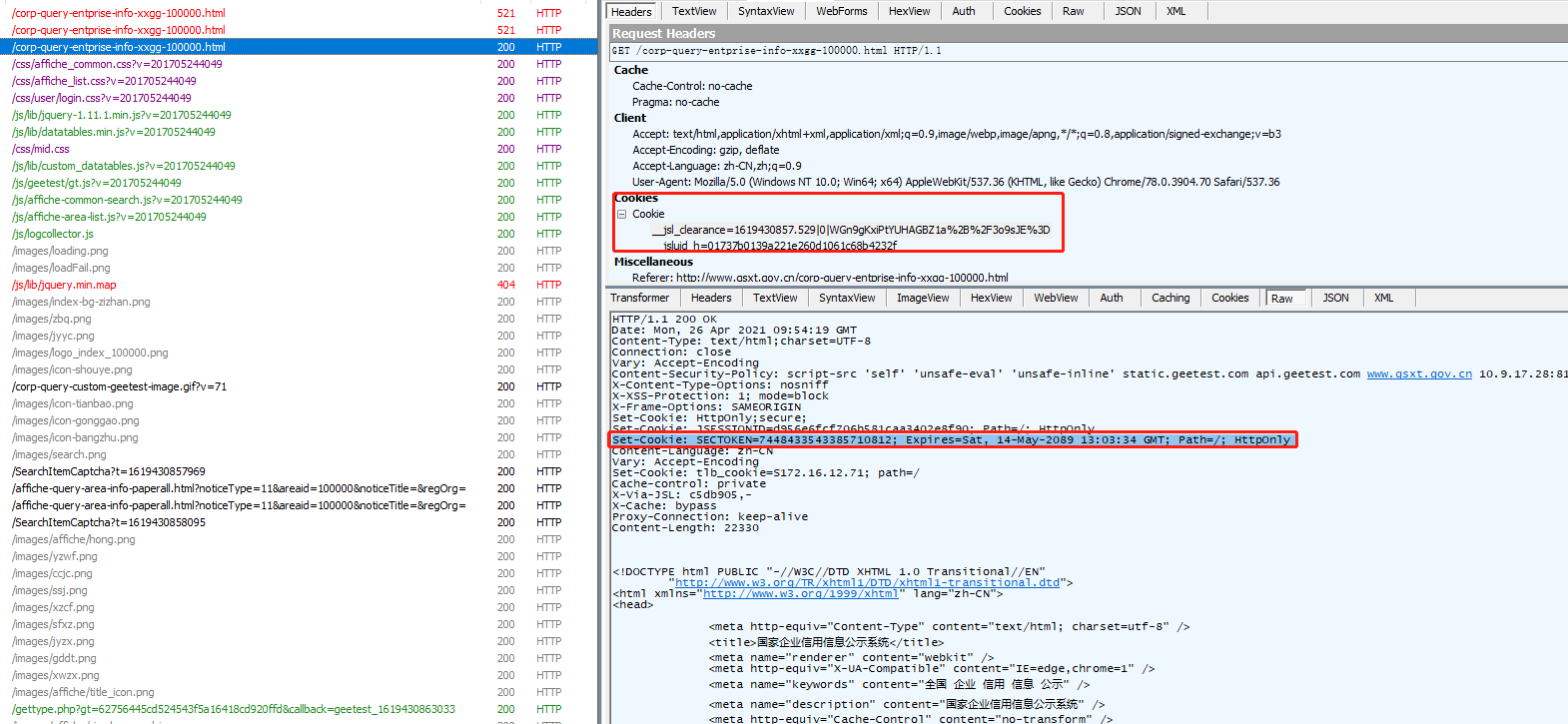Select the /images/loadFail.png session
1568x724 pixels.
click(x=299, y=268)
